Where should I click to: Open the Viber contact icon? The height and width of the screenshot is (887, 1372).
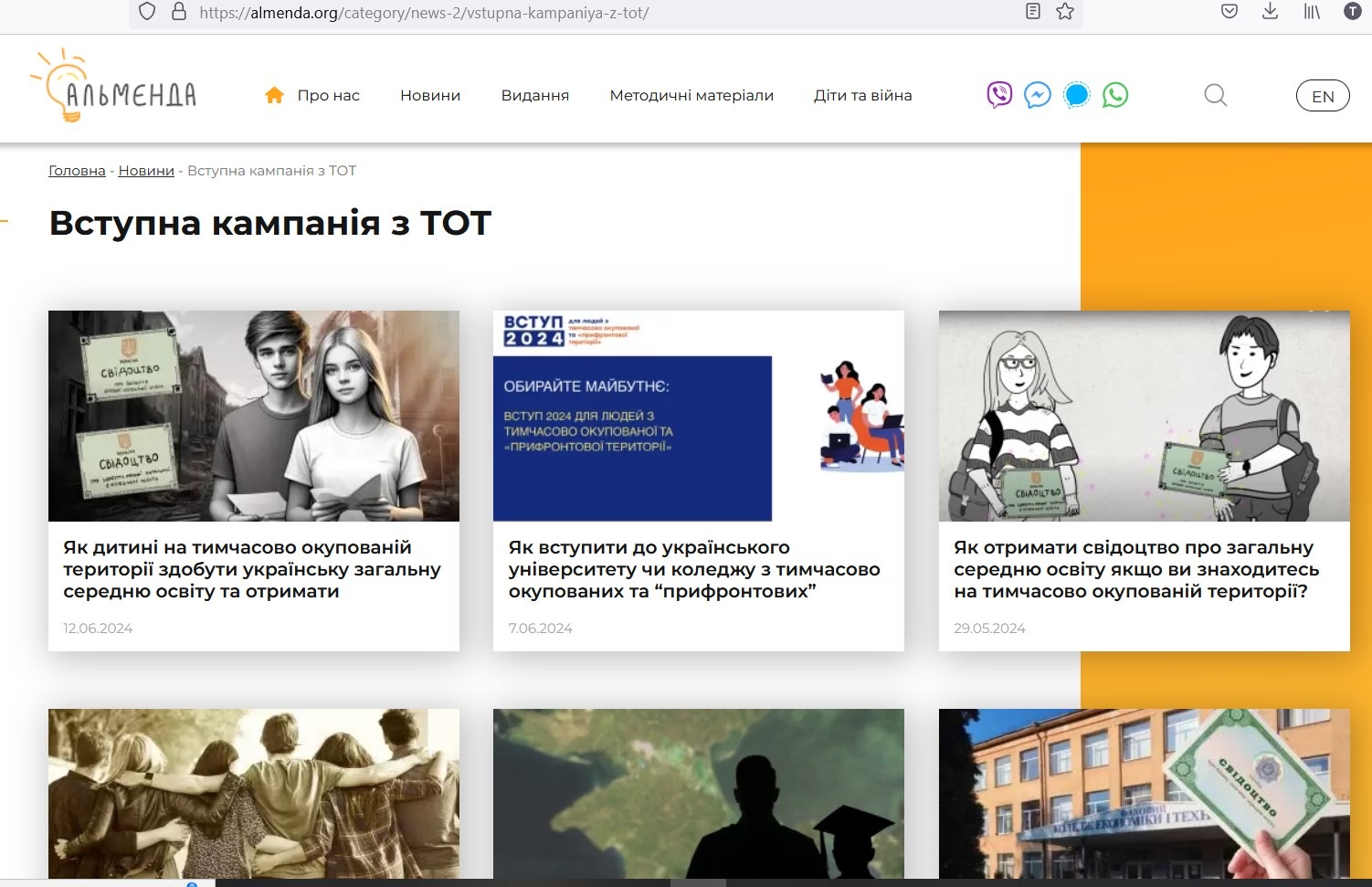pos(999,95)
